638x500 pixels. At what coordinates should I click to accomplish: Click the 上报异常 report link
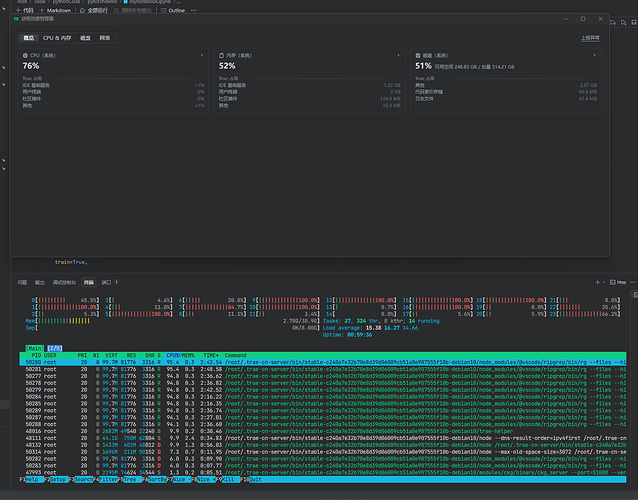pyautogui.click(x=590, y=38)
